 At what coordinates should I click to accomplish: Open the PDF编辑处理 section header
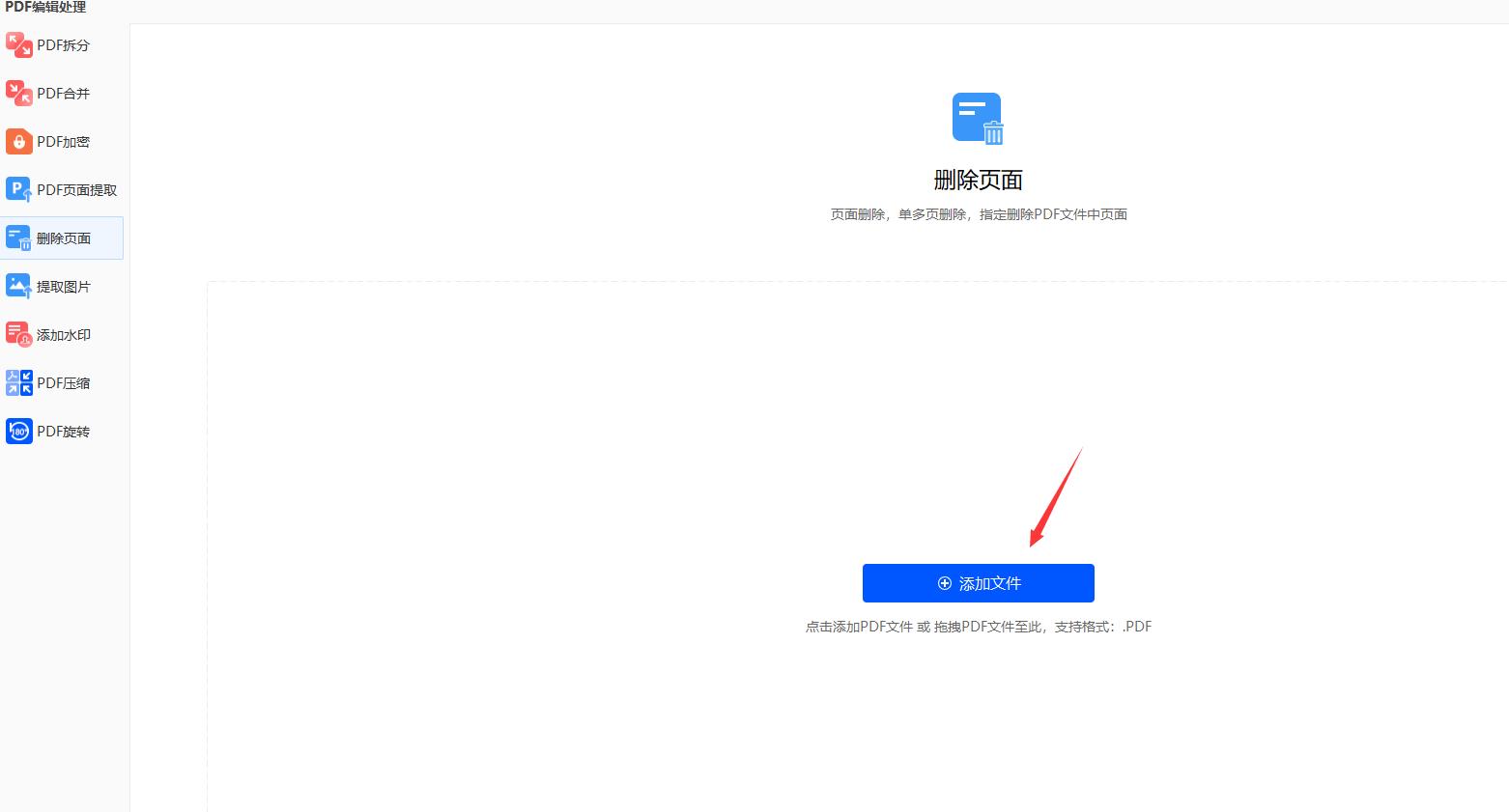pos(43,8)
